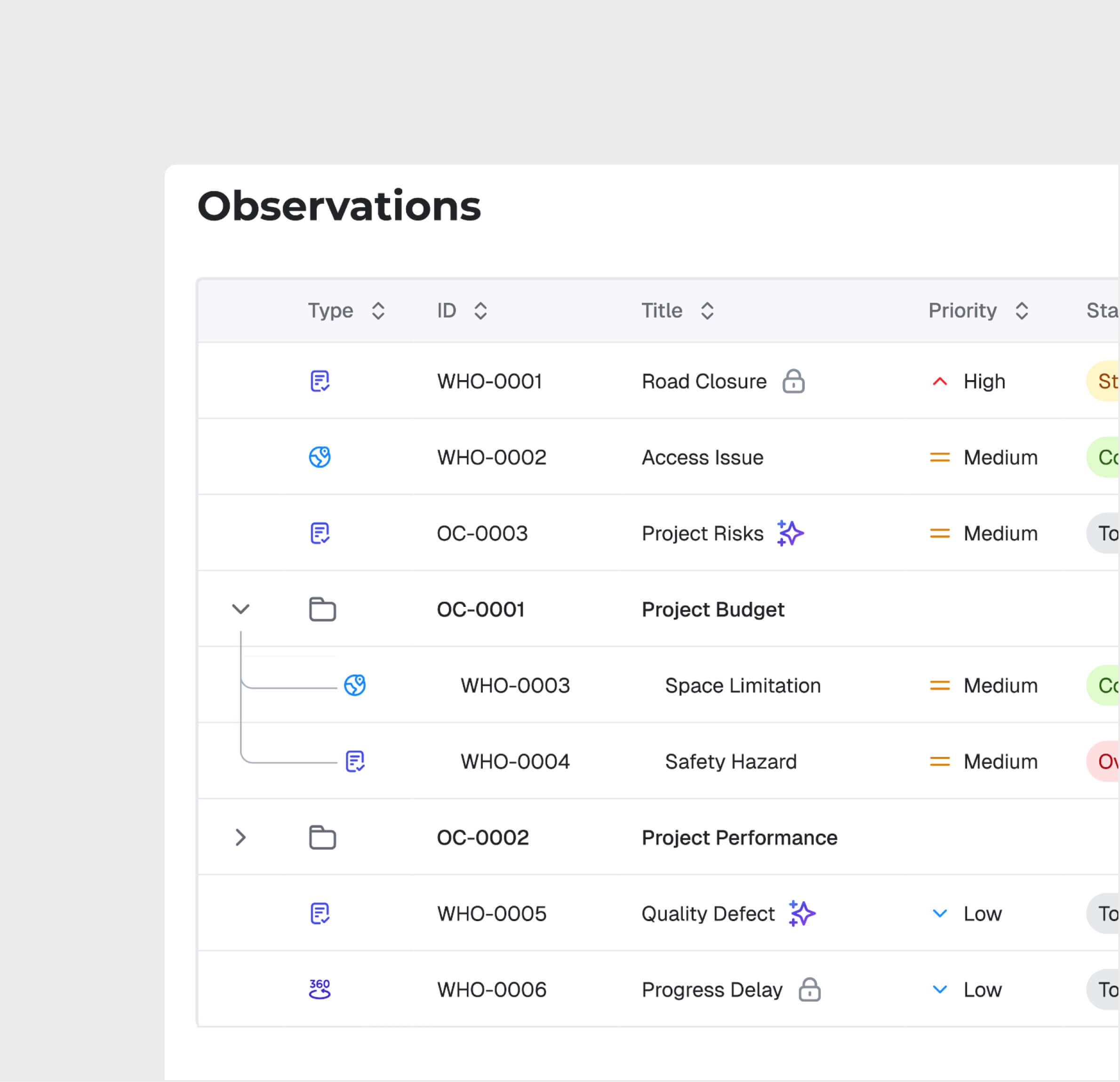This screenshot has width=1120, height=1082.
Task: Select the globe type icon for WHO-0002
Action: (320, 457)
